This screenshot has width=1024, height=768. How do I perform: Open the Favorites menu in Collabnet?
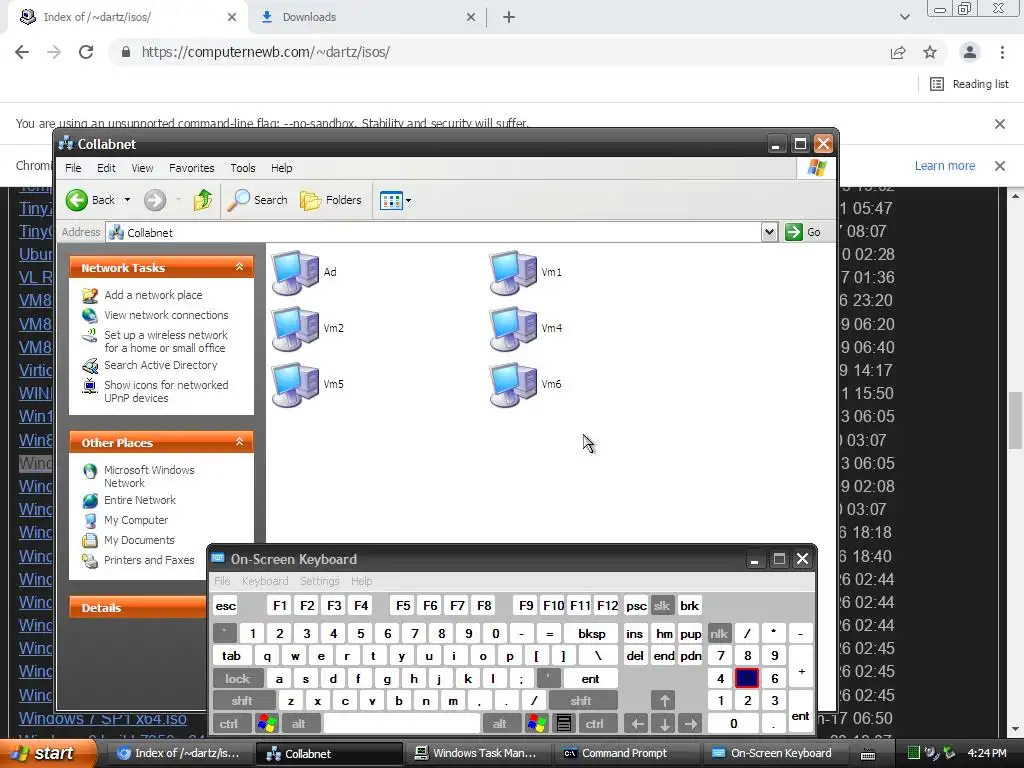coord(191,168)
